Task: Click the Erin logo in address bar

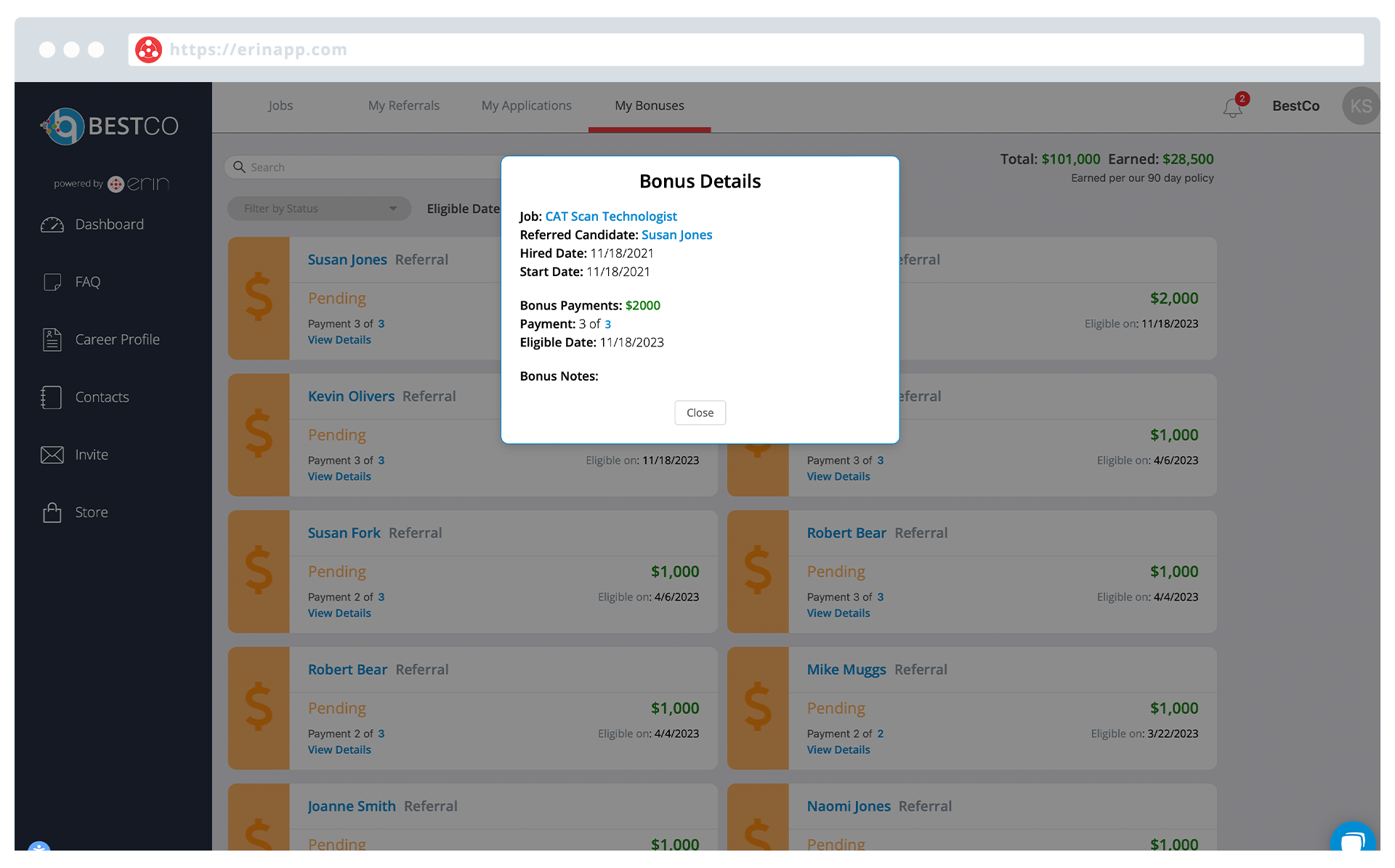Action: pyautogui.click(x=148, y=49)
